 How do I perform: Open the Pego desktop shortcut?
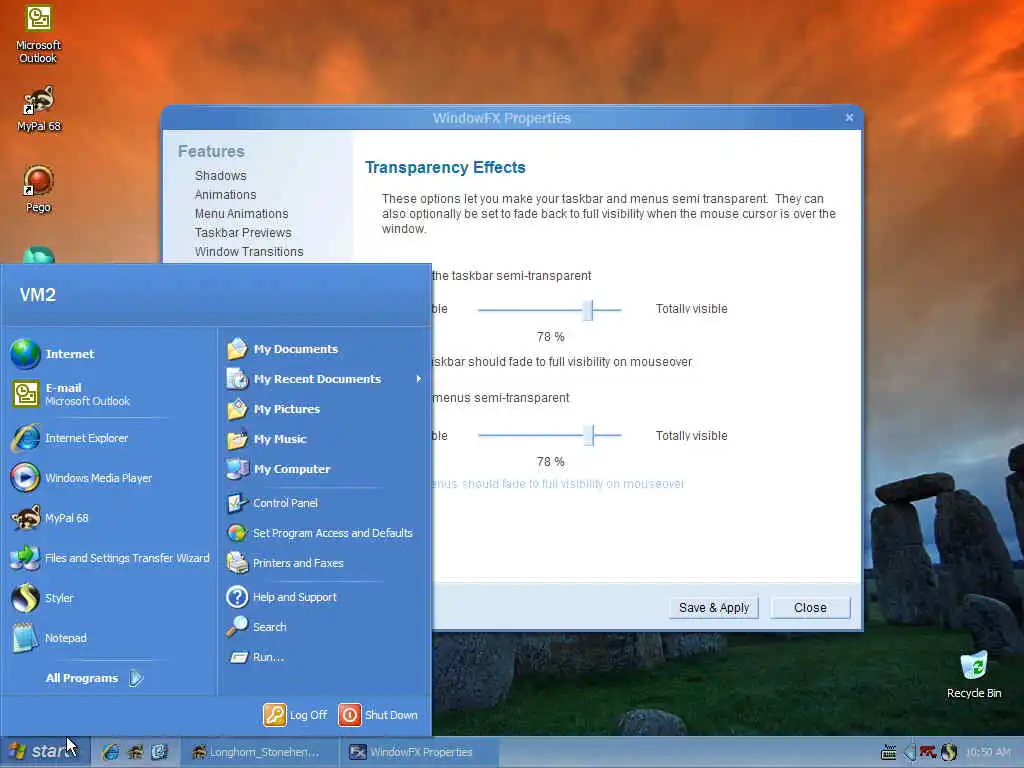(x=39, y=189)
